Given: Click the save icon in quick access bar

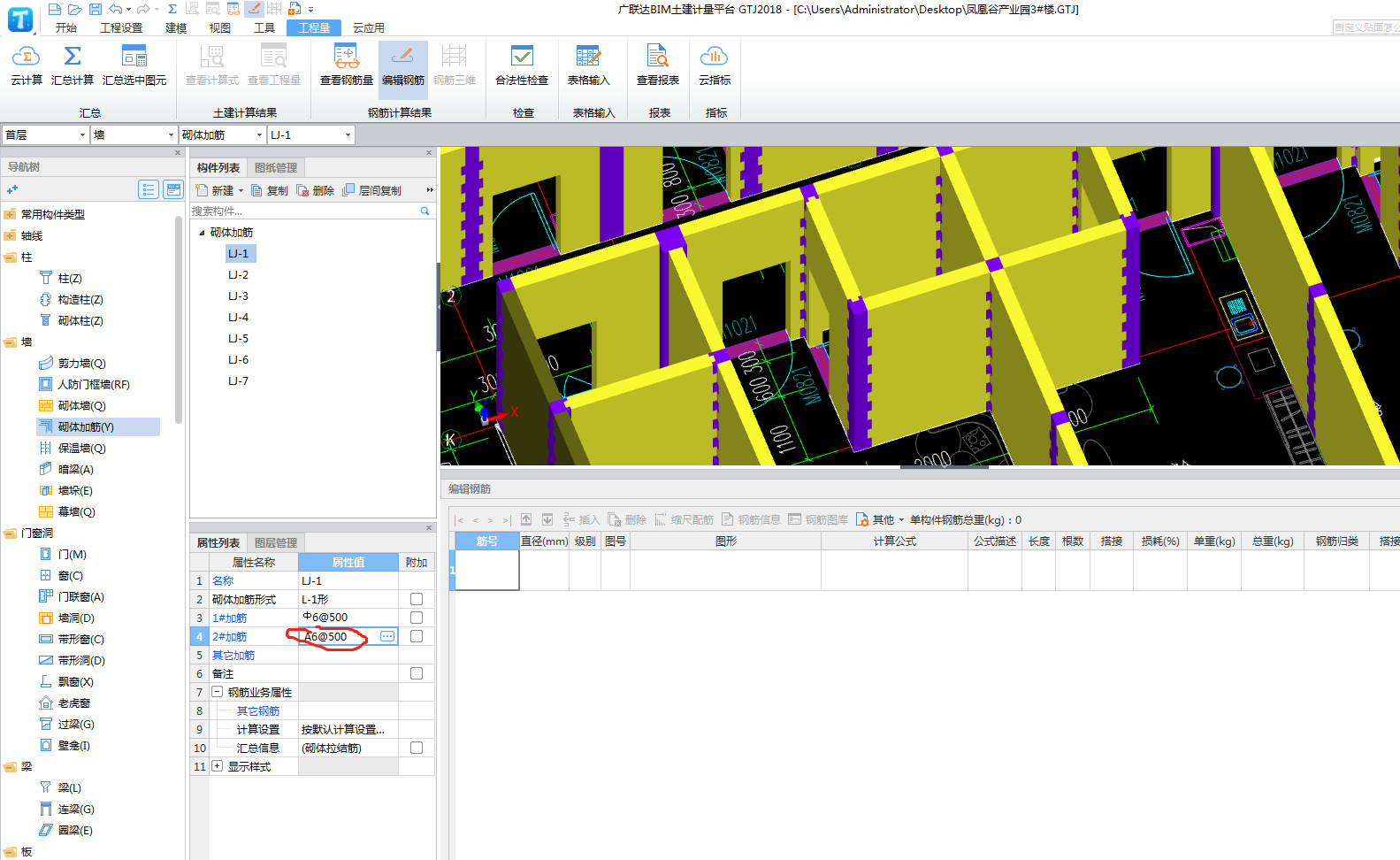Looking at the screenshot, I should pyautogui.click(x=95, y=9).
